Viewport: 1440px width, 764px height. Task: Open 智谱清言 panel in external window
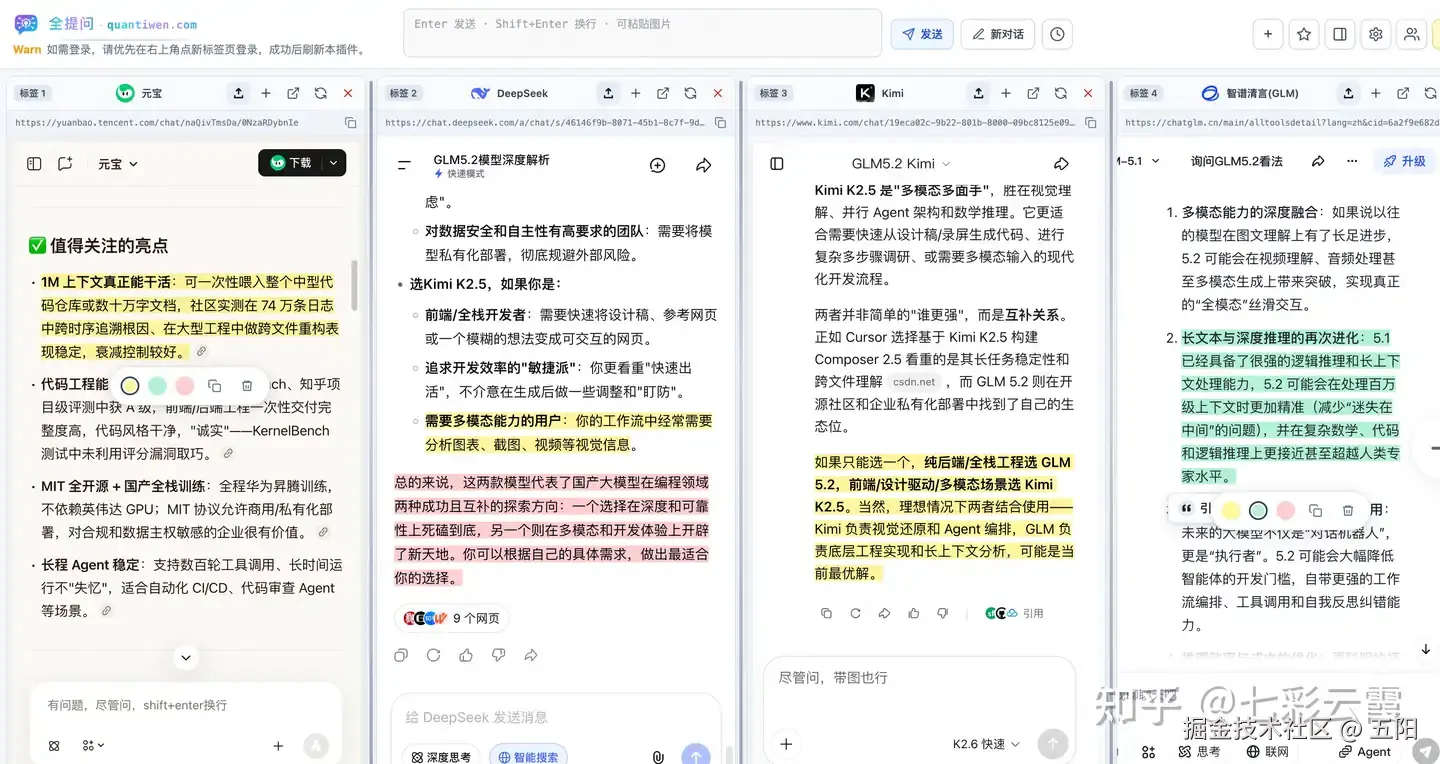(1403, 93)
